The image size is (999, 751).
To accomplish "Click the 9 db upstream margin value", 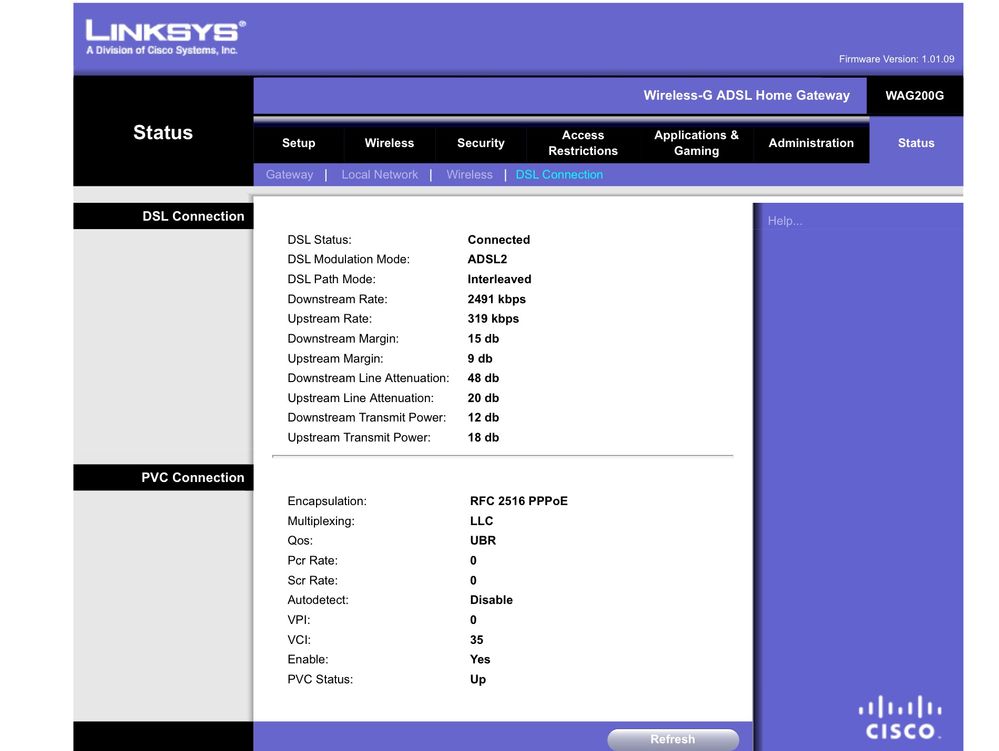I will point(480,359).
